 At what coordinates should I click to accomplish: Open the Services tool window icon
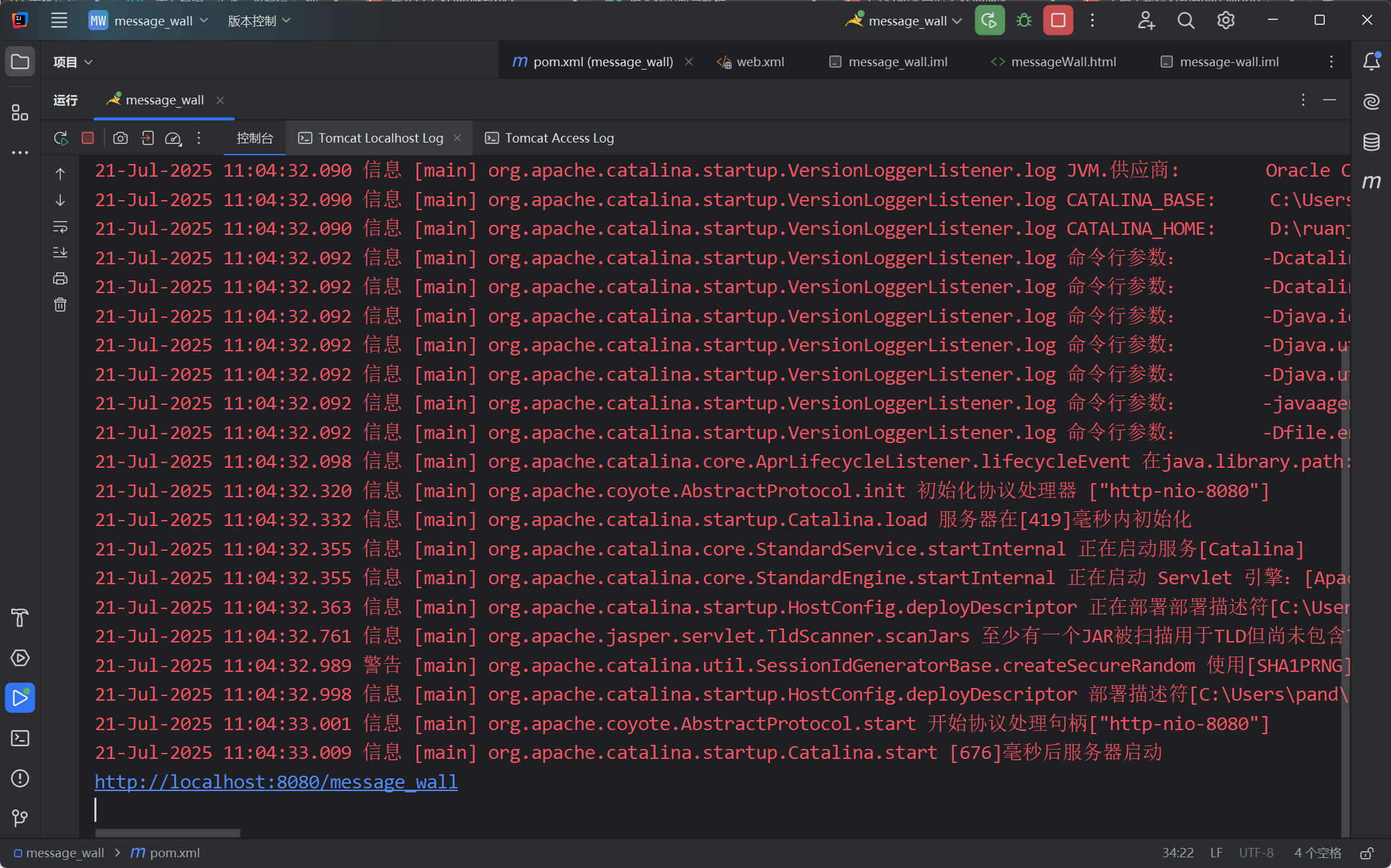coord(20,658)
